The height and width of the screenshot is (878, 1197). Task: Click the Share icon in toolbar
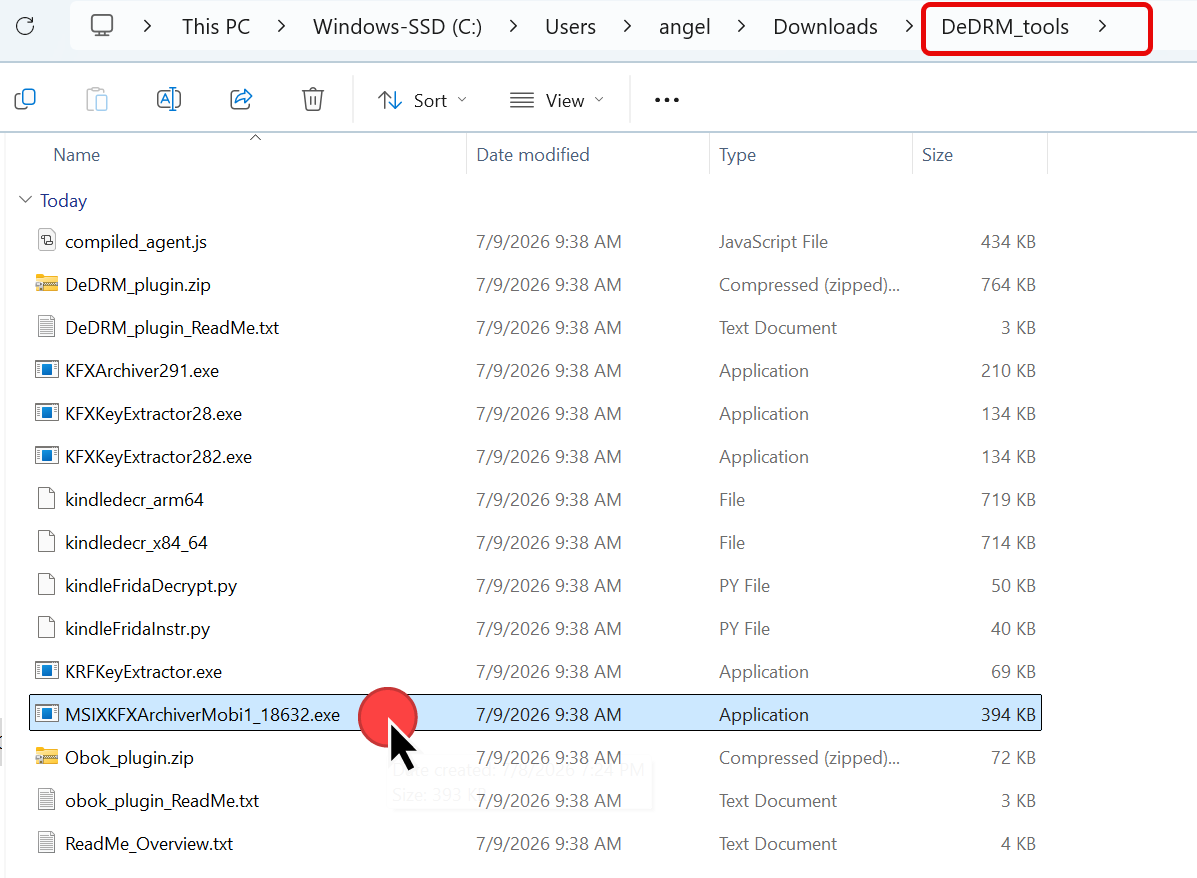tap(241, 99)
